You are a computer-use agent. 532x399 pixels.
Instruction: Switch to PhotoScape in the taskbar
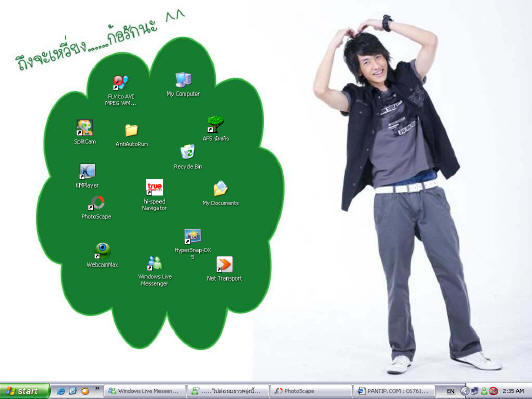(x=311, y=391)
